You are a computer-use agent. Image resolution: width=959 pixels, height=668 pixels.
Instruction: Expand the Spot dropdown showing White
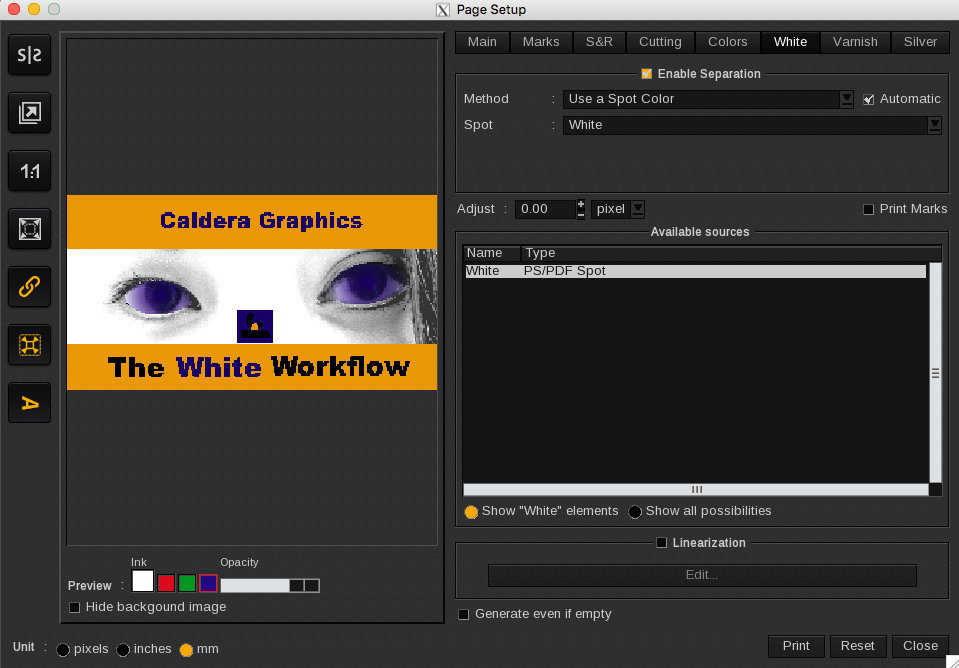[x=934, y=125]
